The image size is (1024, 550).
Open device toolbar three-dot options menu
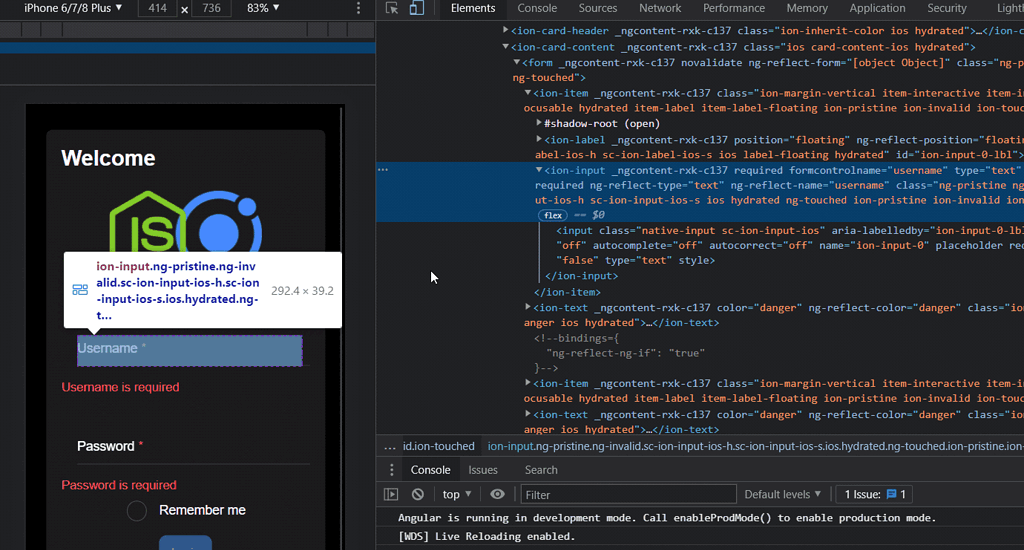(x=359, y=8)
